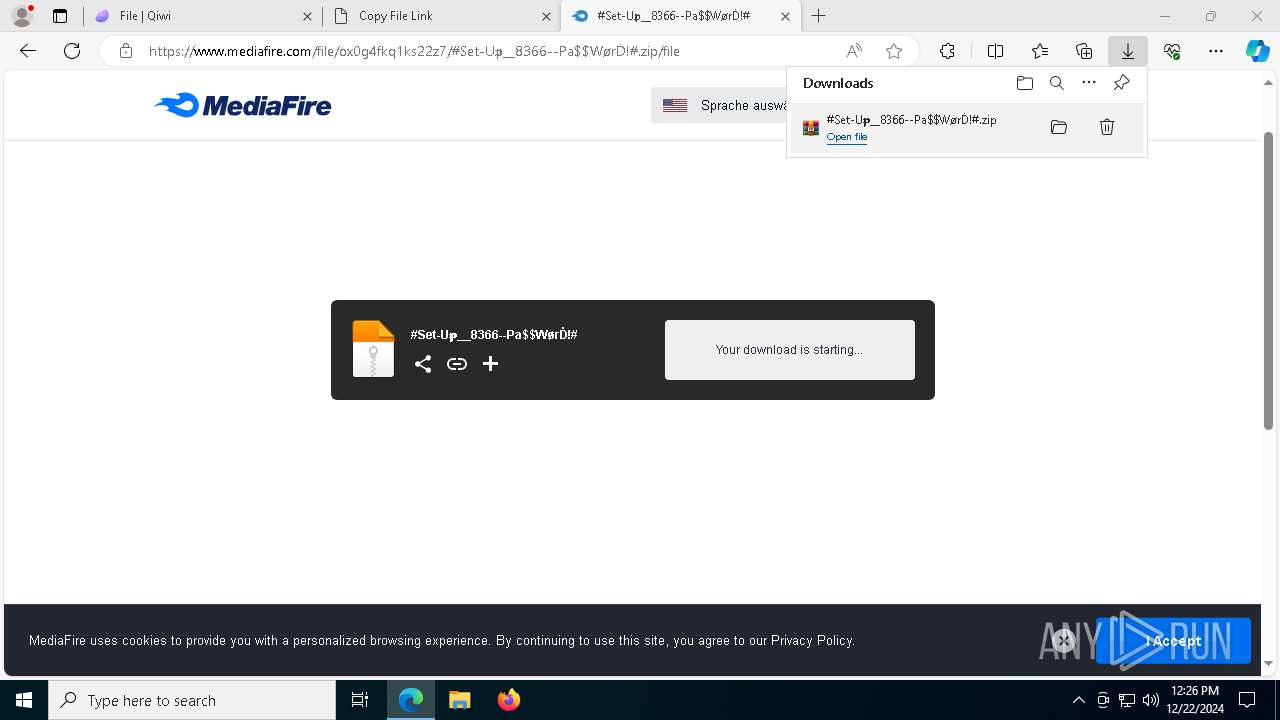Close the Copy File Link tab

click(546, 16)
